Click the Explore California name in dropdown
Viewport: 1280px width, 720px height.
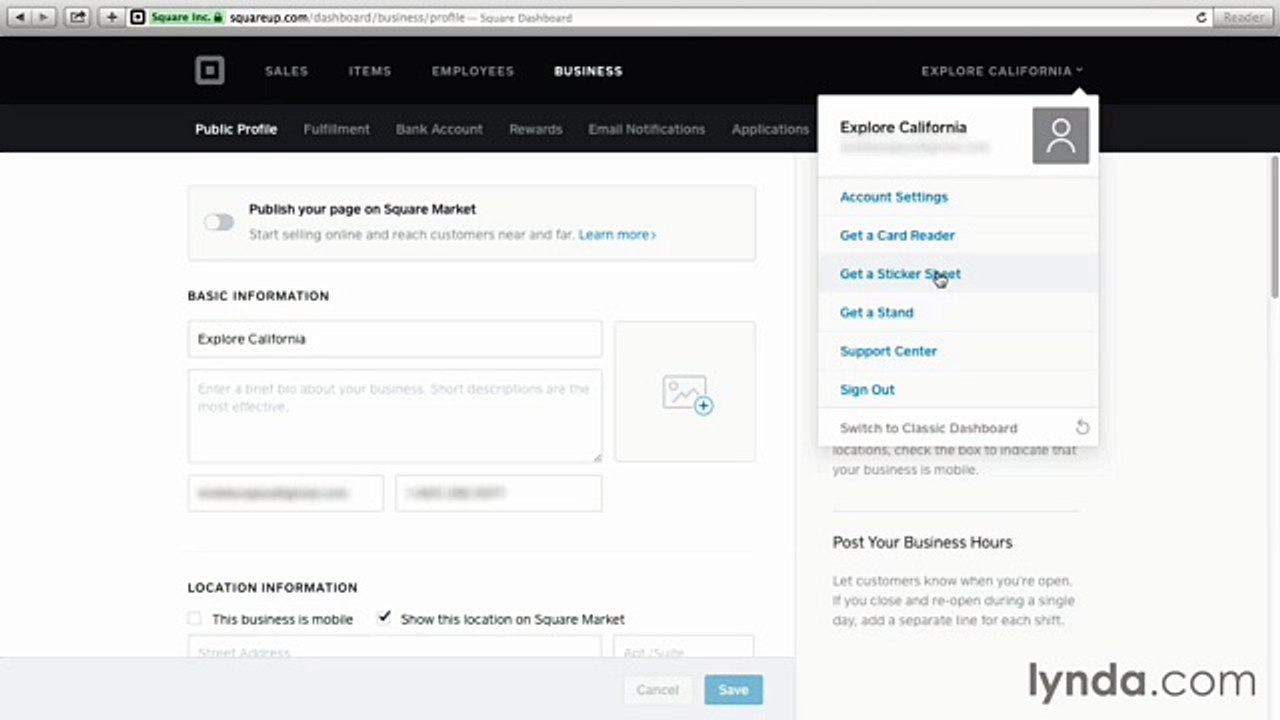coord(903,127)
